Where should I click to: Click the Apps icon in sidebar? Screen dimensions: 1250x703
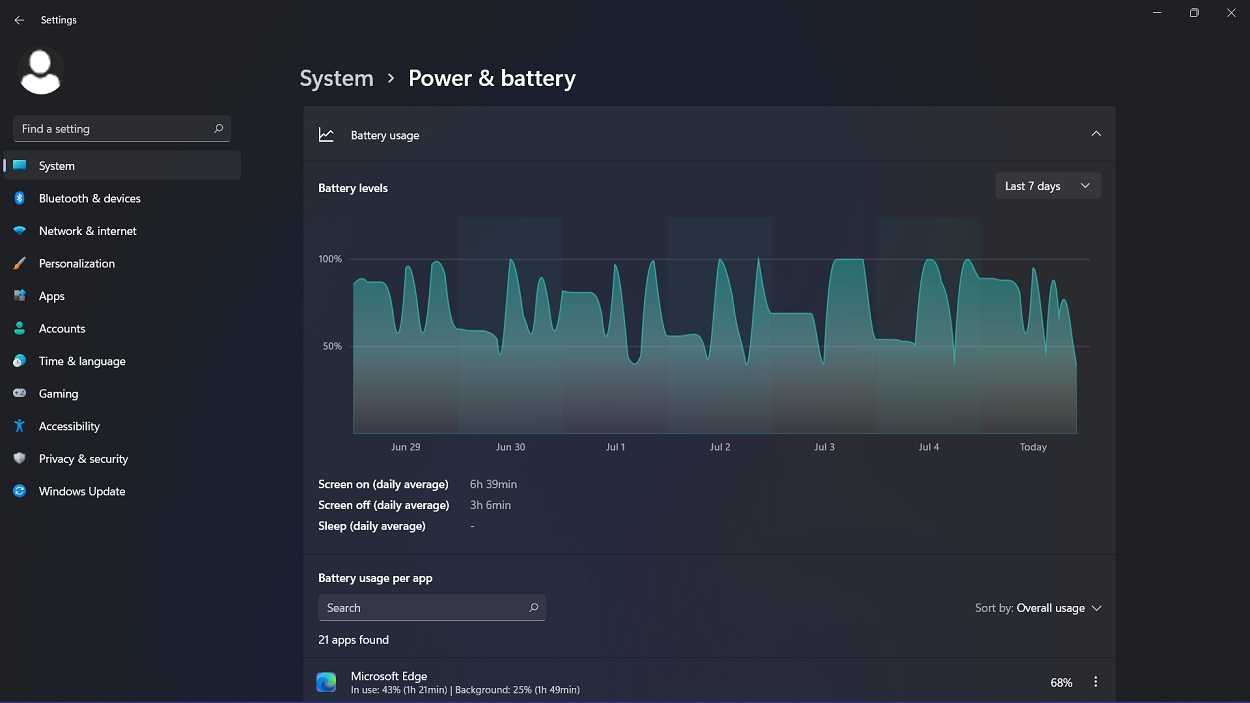pos(20,295)
